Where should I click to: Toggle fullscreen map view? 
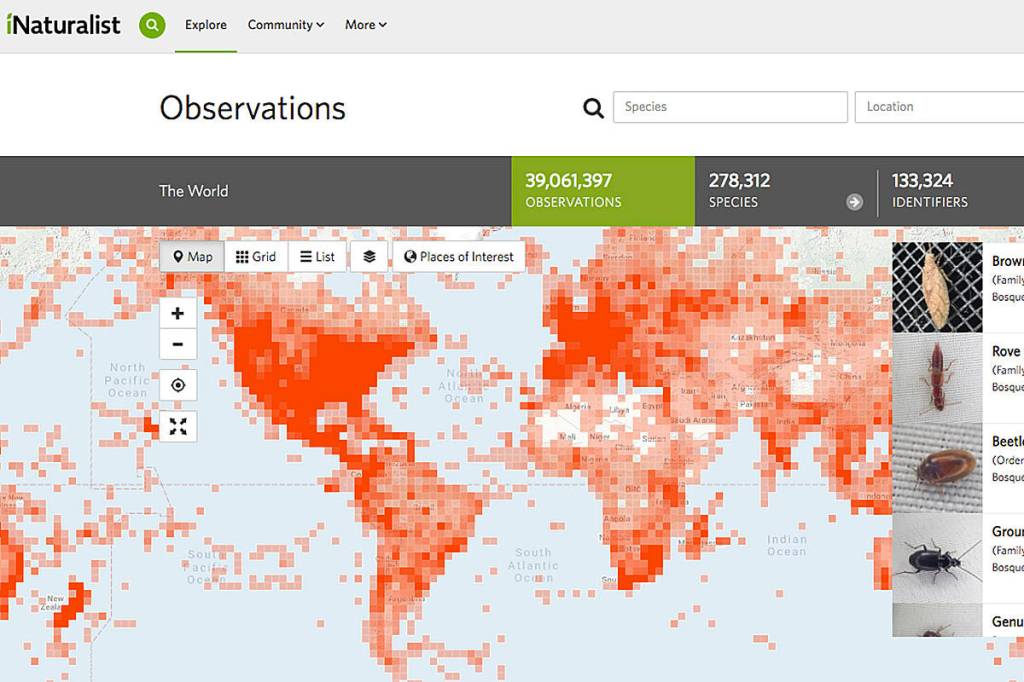coord(178,427)
